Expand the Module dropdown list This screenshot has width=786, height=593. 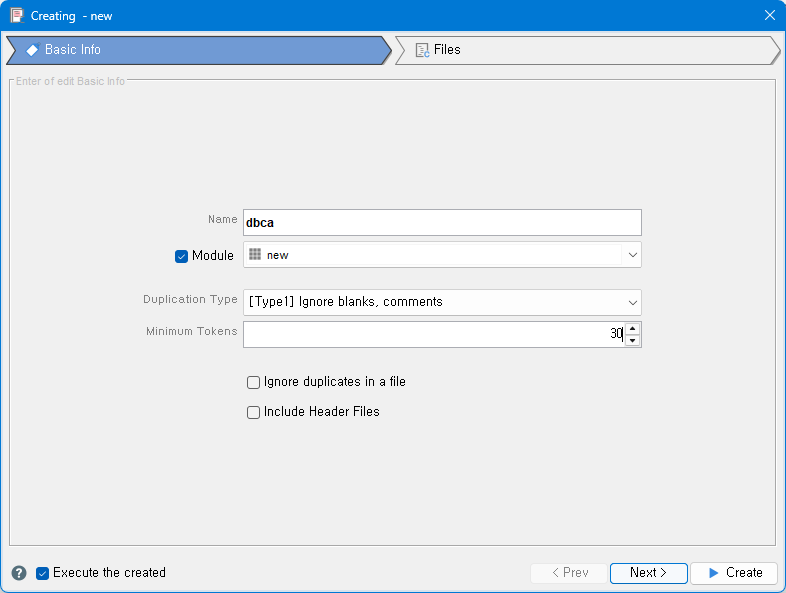[x=632, y=255]
